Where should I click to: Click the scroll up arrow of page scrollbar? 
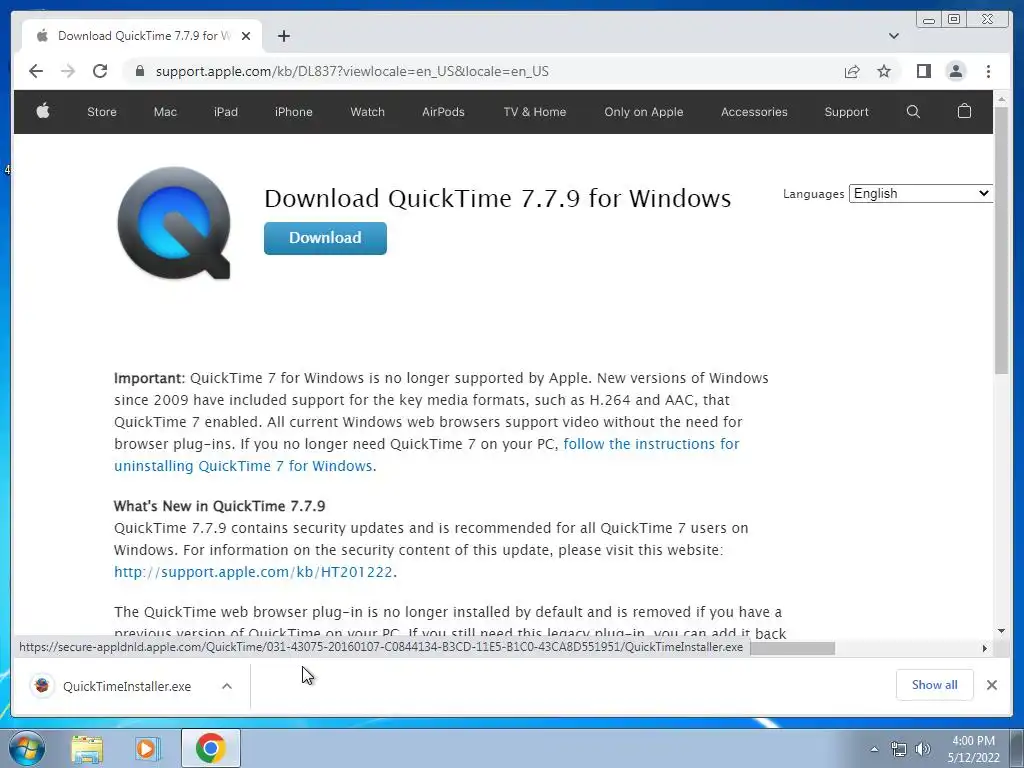(x=1002, y=99)
